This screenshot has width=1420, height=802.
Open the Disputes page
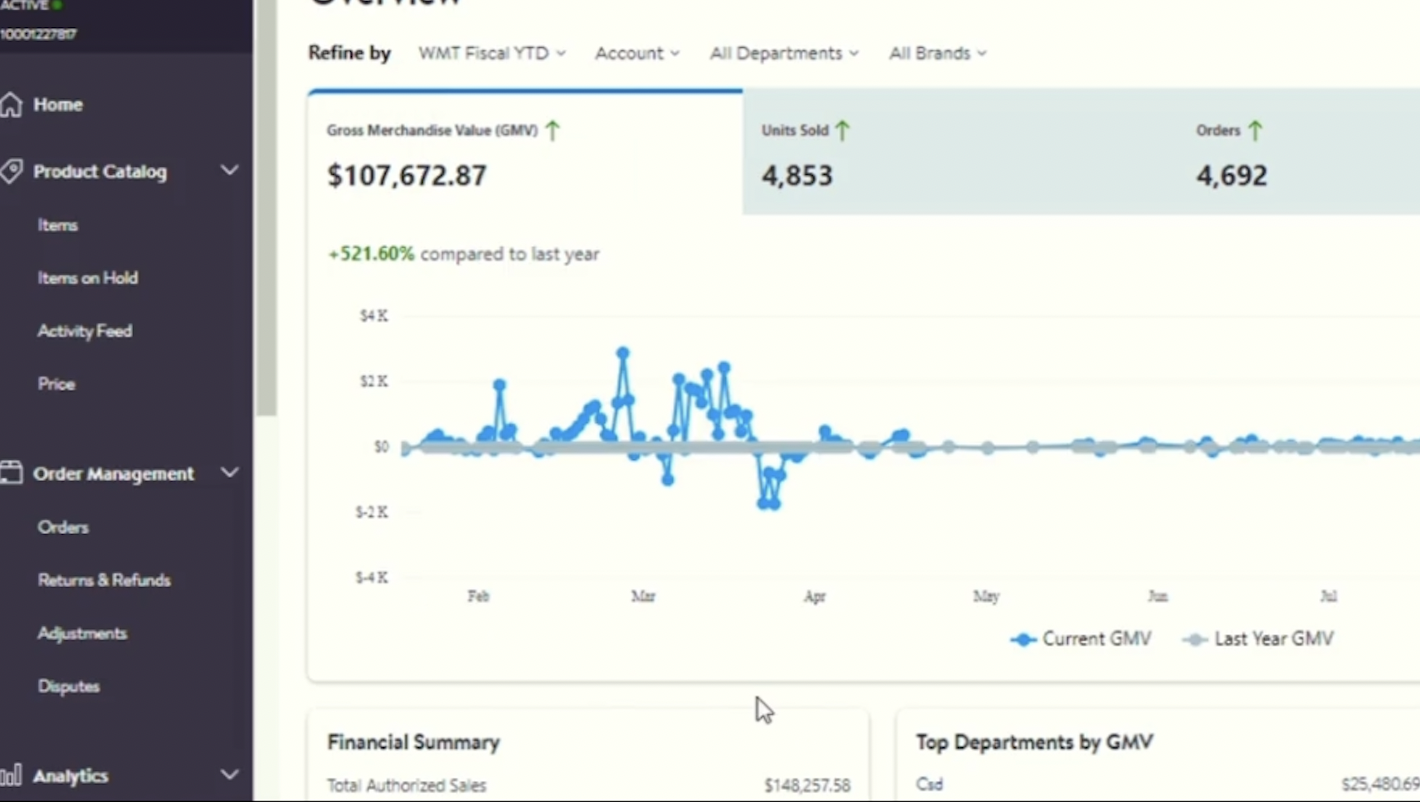coord(69,686)
